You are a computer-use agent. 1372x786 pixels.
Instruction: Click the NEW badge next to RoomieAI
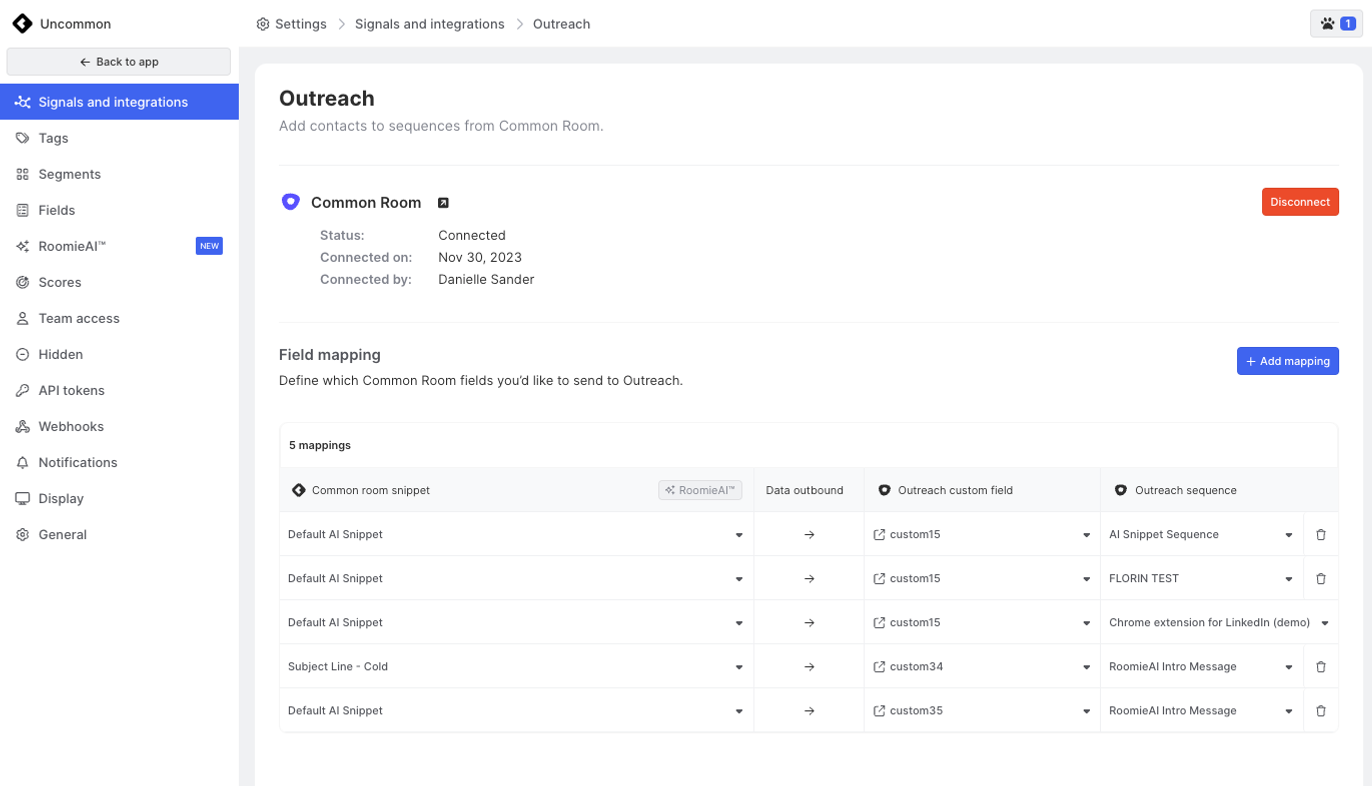pyautogui.click(x=209, y=246)
